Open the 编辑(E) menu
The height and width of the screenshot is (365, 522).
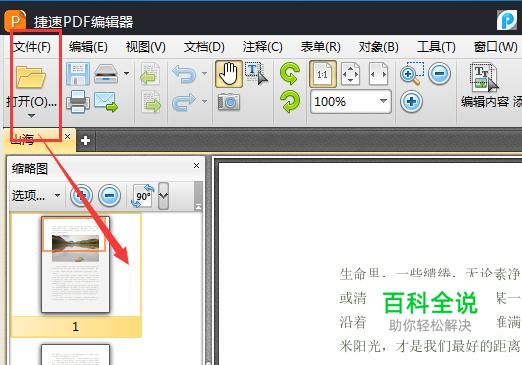tap(88, 47)
